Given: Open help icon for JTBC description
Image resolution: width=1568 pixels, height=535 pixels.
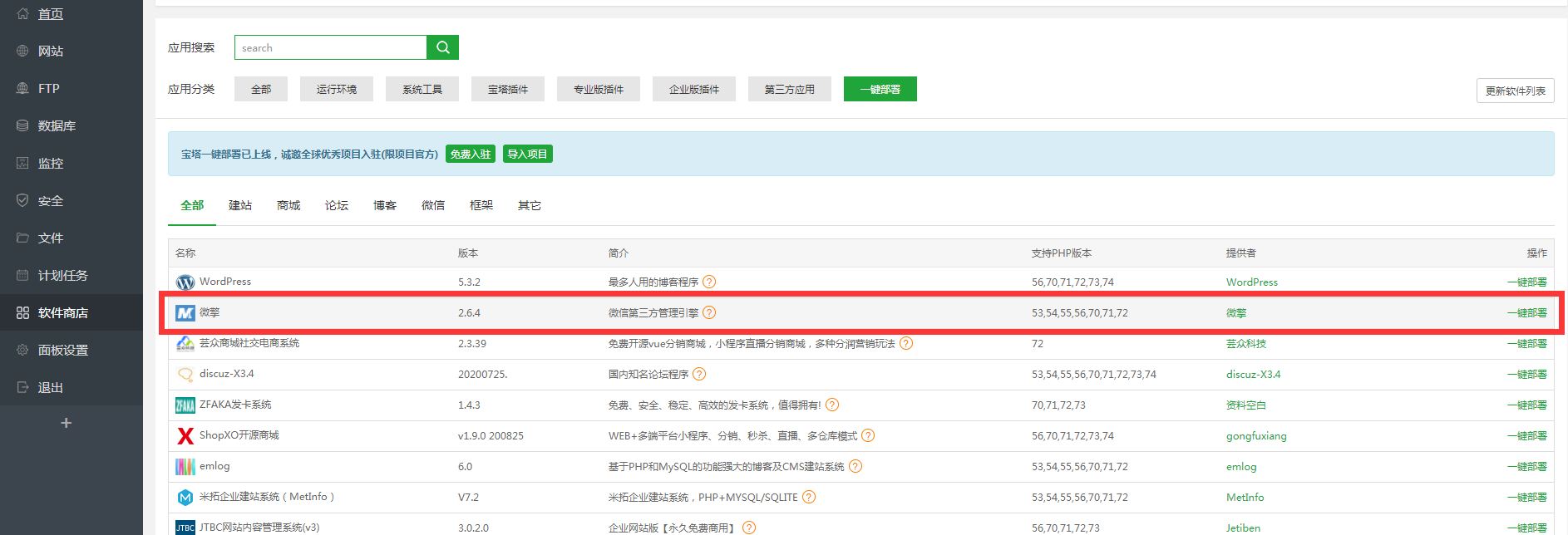Looking at the screenshot, I should click(x=749, y=528).
